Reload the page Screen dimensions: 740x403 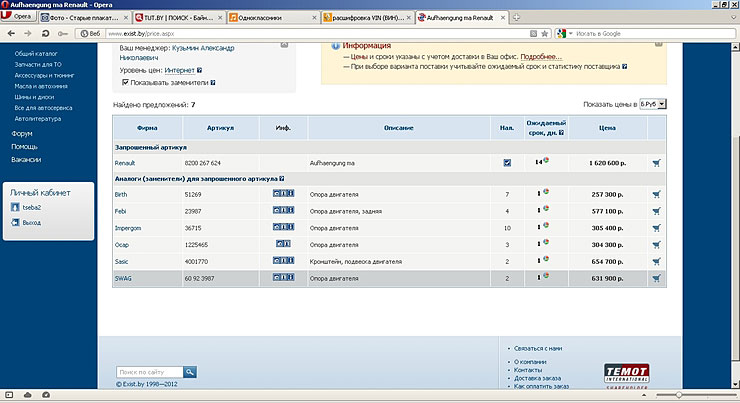click(x=45, y=34)
